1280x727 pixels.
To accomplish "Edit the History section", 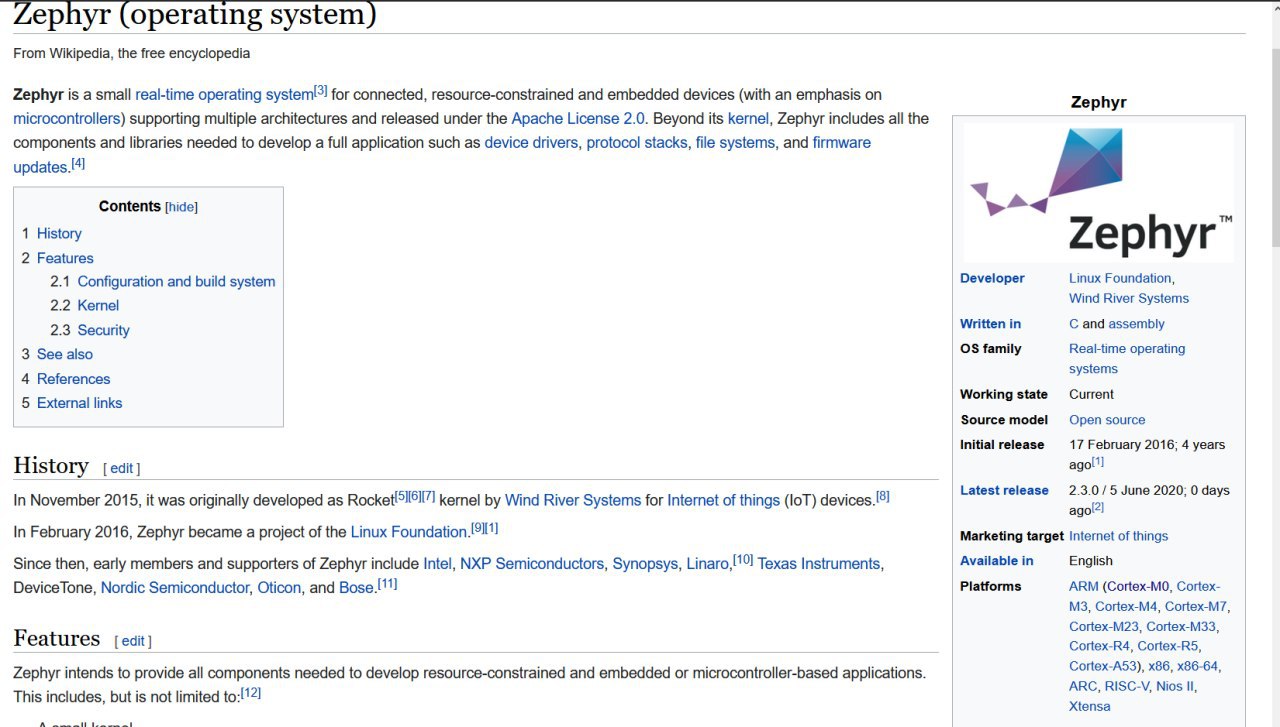I will point(121,468).
